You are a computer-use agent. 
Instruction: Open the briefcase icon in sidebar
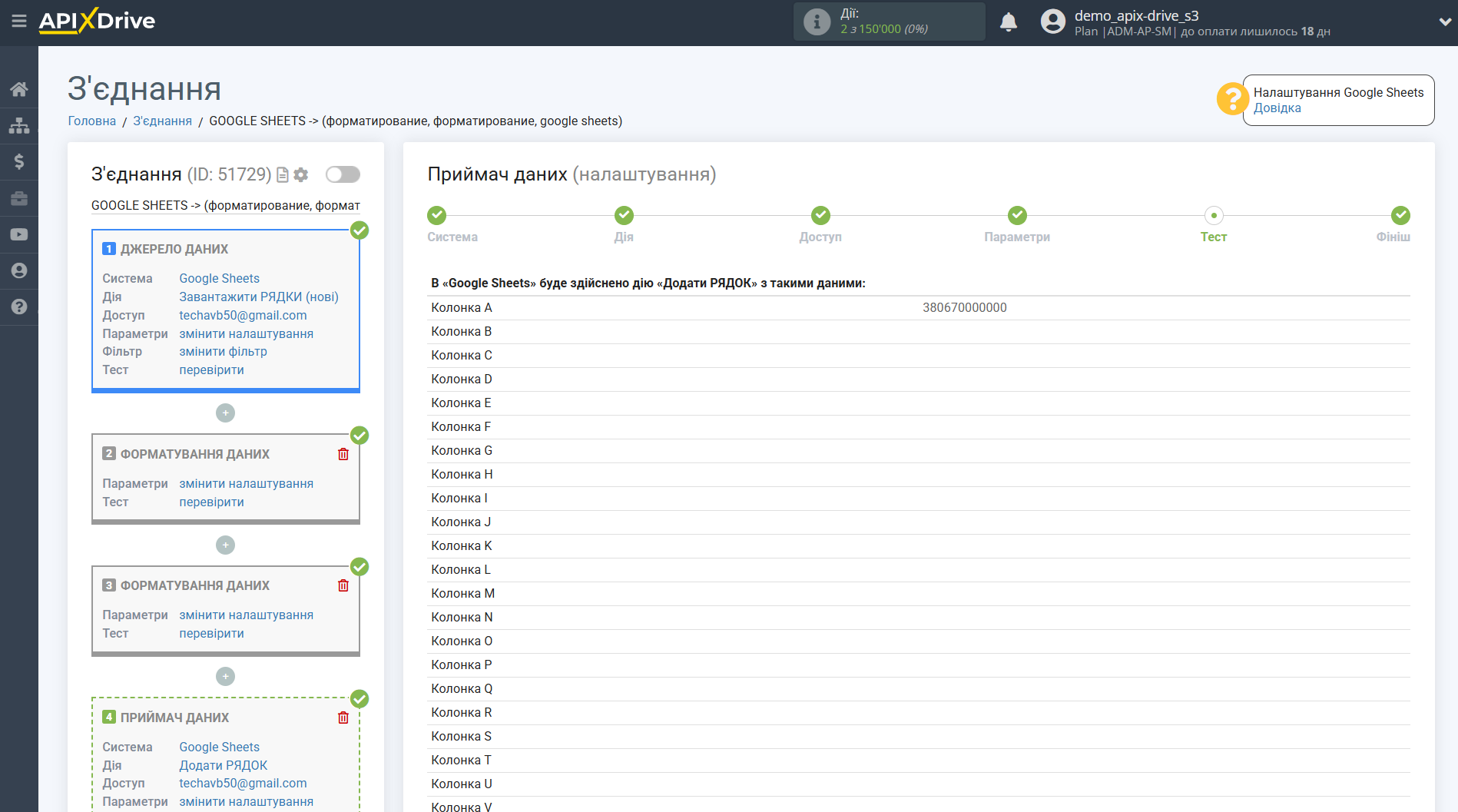point(19,198)
